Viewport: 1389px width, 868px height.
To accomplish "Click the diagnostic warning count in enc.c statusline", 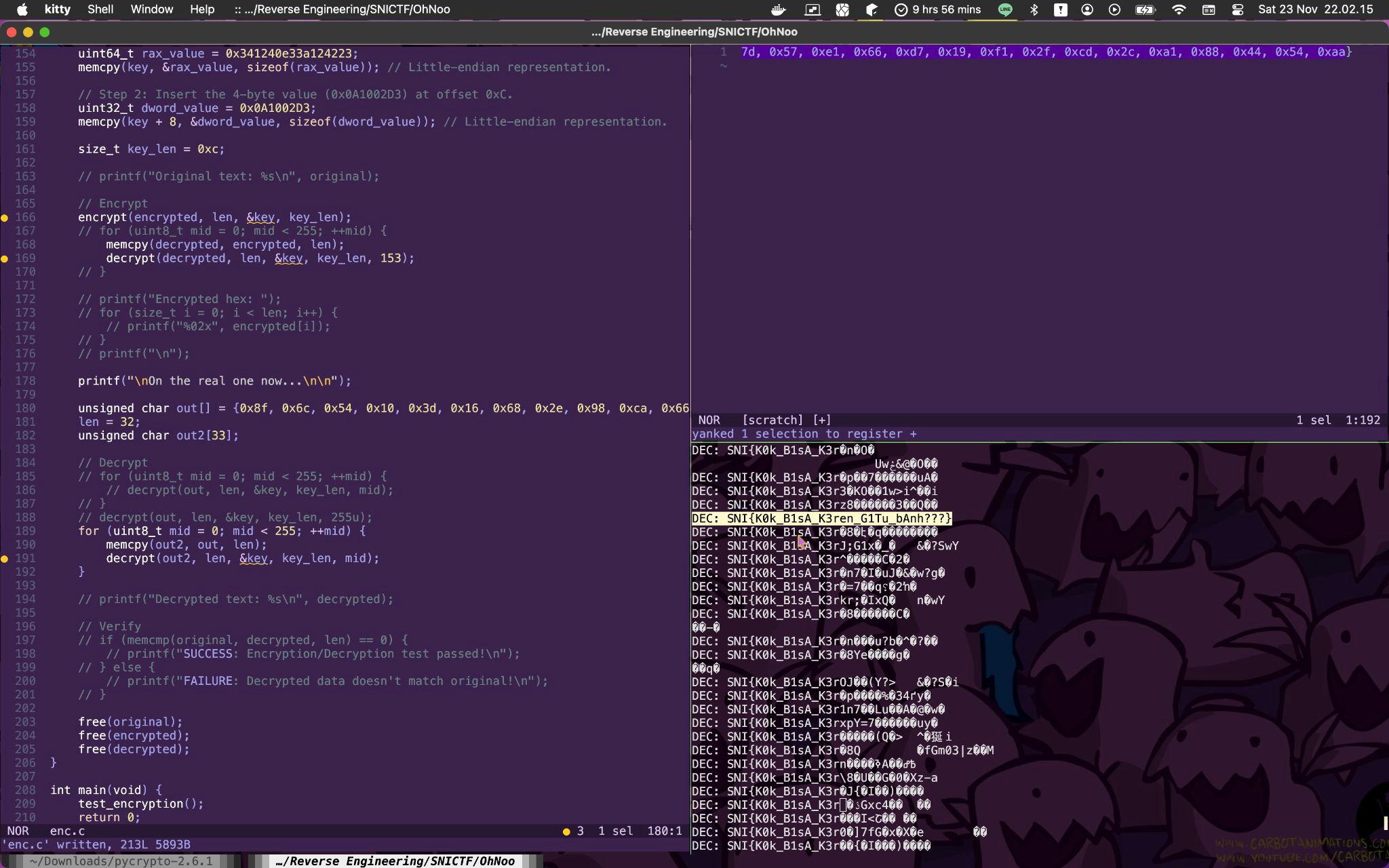I will [x=573, y=831].
